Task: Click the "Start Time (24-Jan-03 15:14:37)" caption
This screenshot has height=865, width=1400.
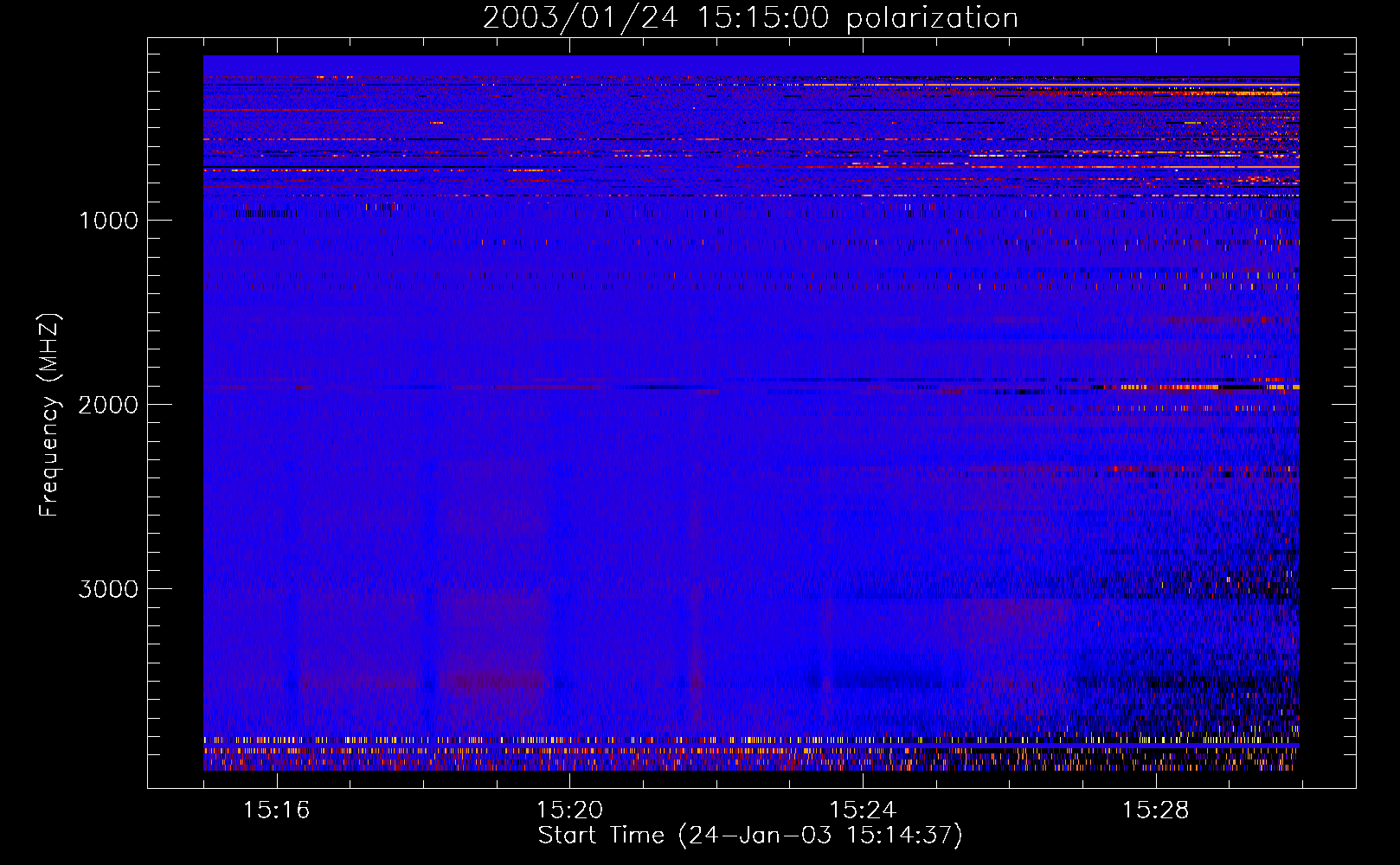Action: pyautogui.click(x=750, y=836)
